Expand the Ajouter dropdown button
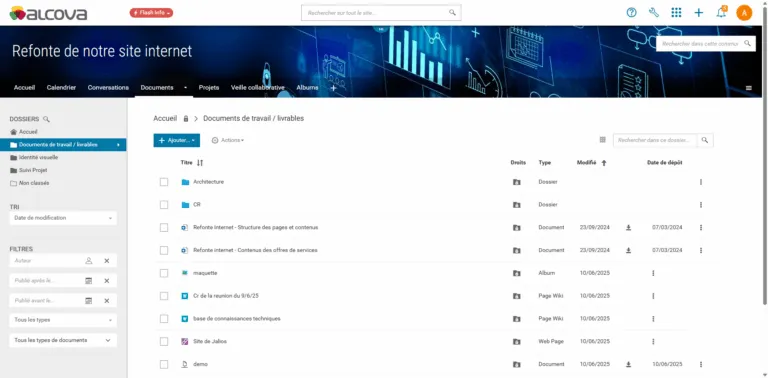Image resolution: width=768 pixels, height=378 pixels. pyautogui.click(x=176, y=141)
